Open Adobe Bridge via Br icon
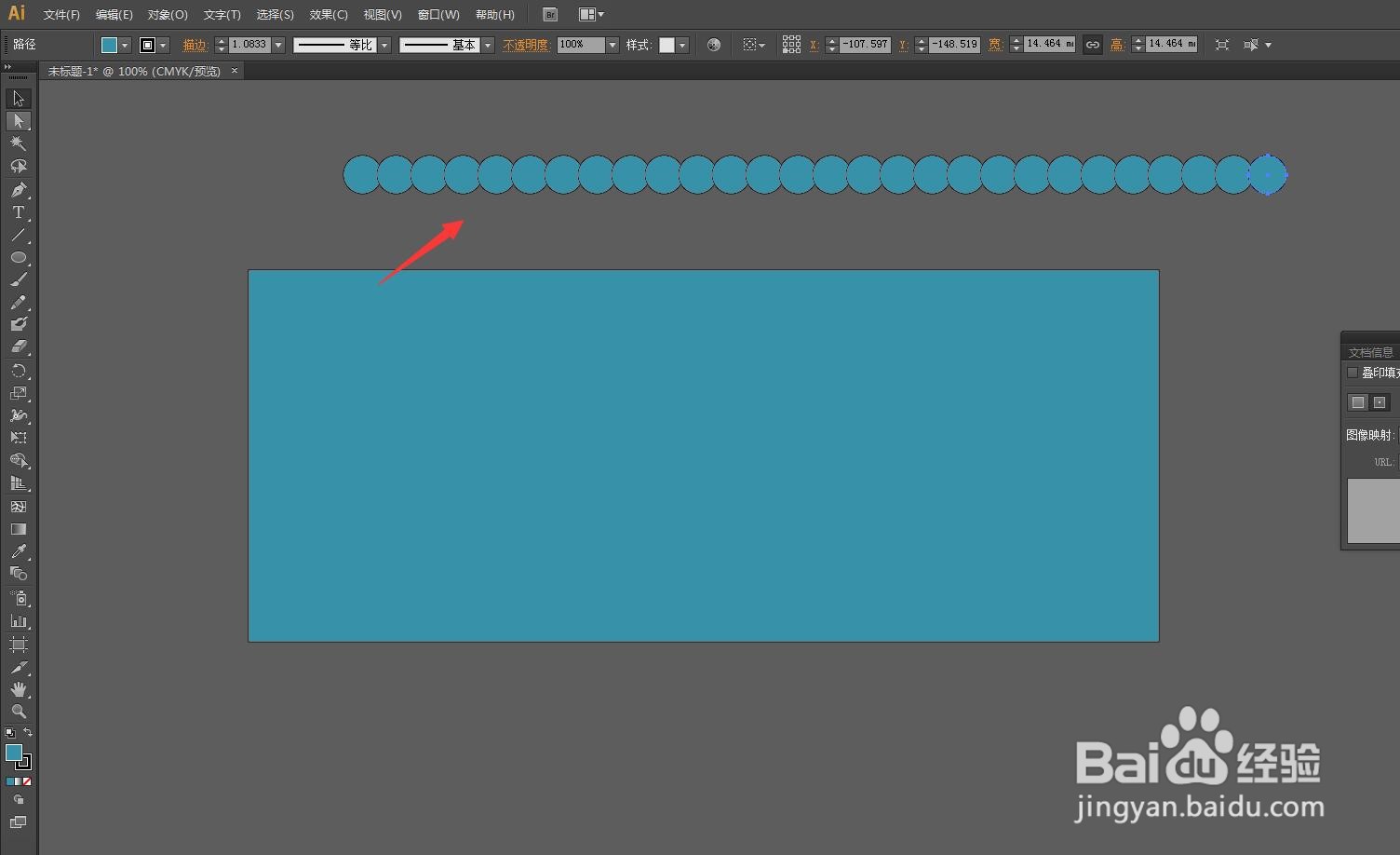1400x855 pixels. 550,15
